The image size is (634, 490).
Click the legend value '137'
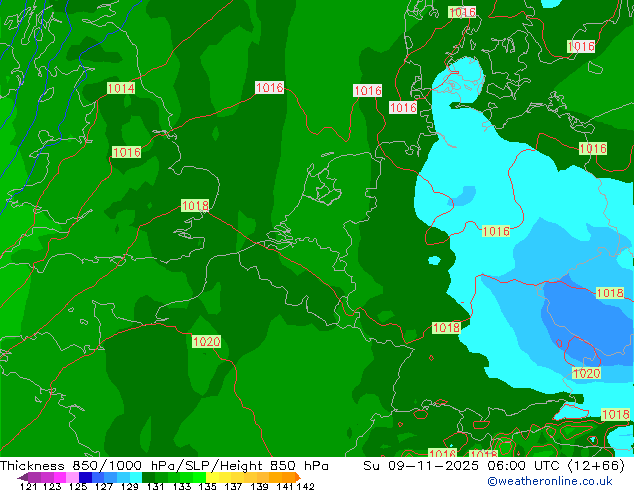[x=233, y=486]
